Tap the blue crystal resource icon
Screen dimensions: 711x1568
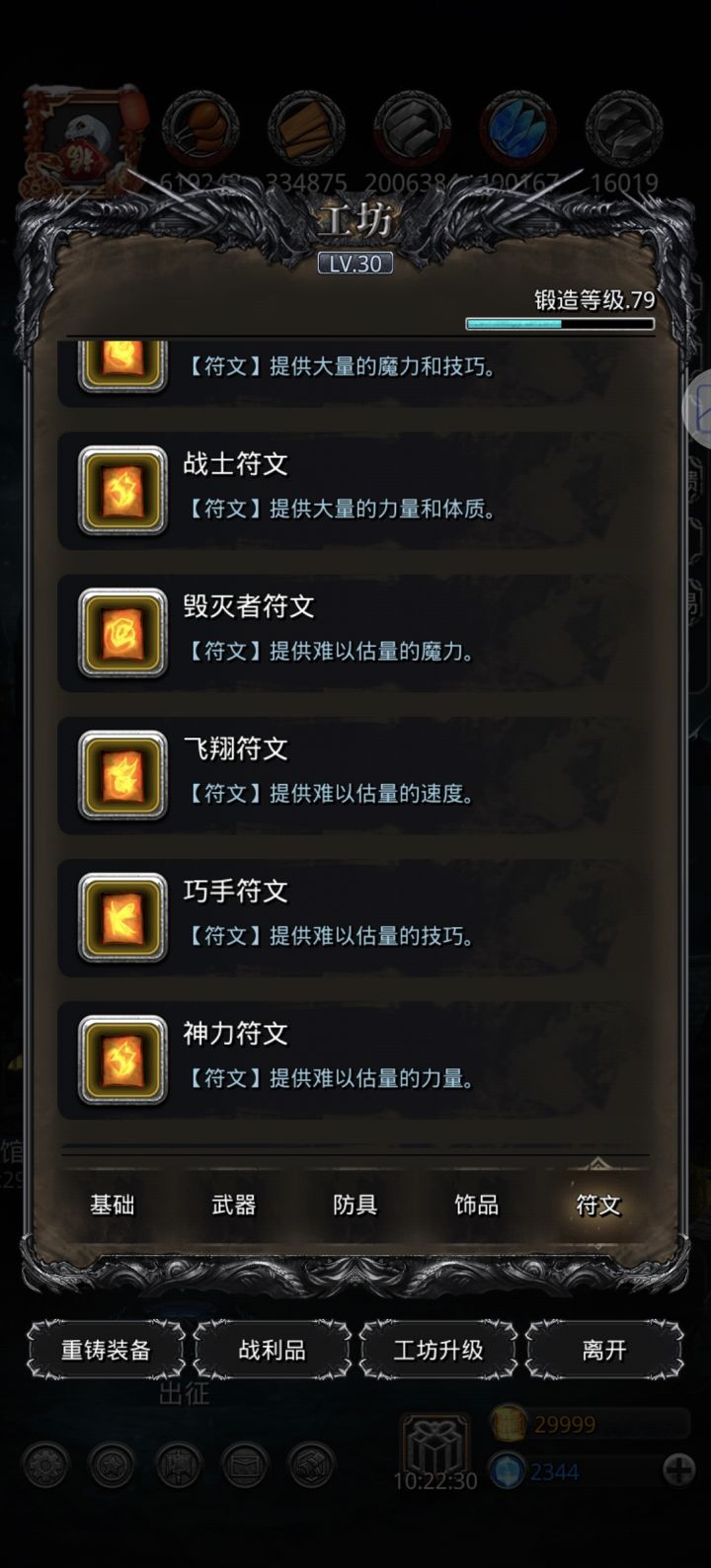point(518,128)
